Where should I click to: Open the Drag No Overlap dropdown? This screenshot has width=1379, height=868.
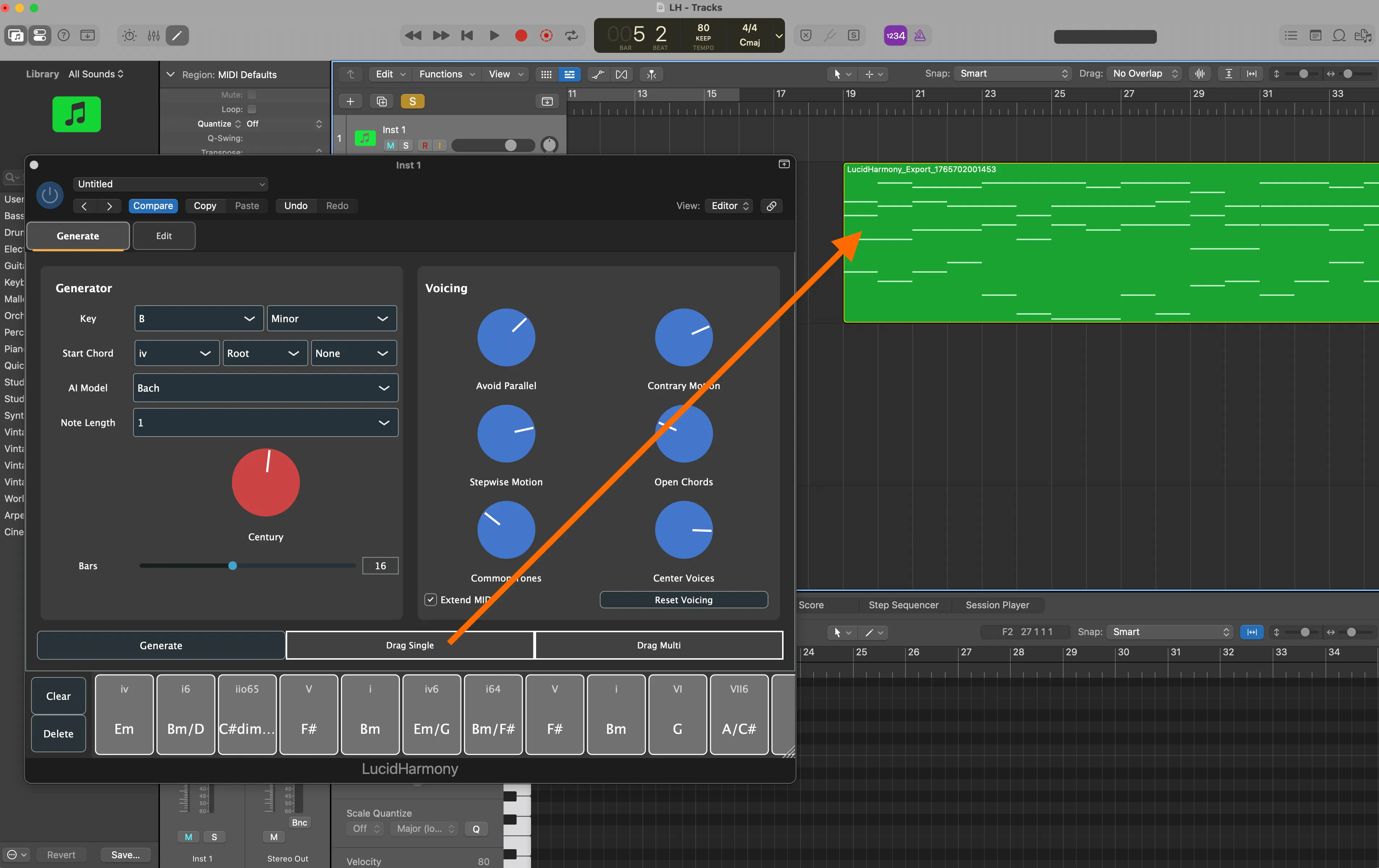pos(1145,73)
